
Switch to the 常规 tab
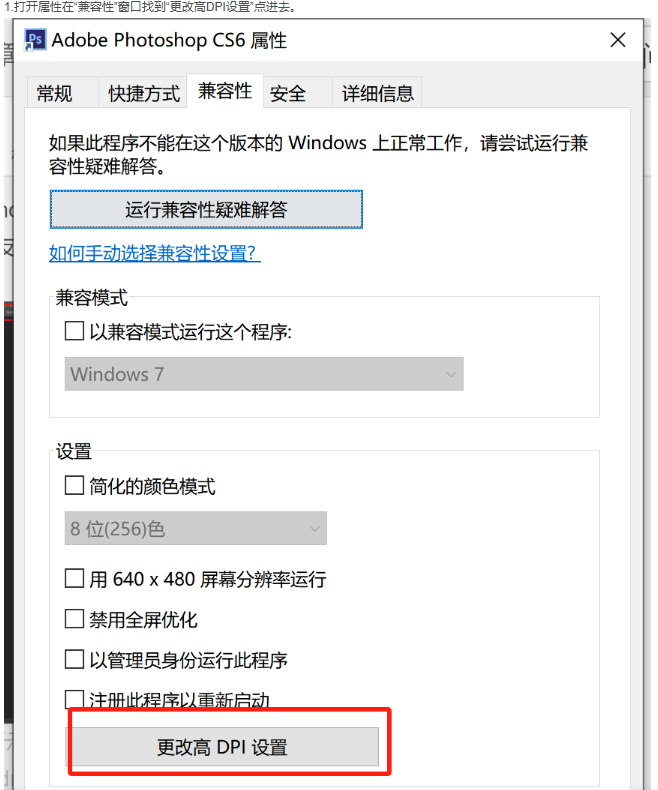click(x=55, y=94)
